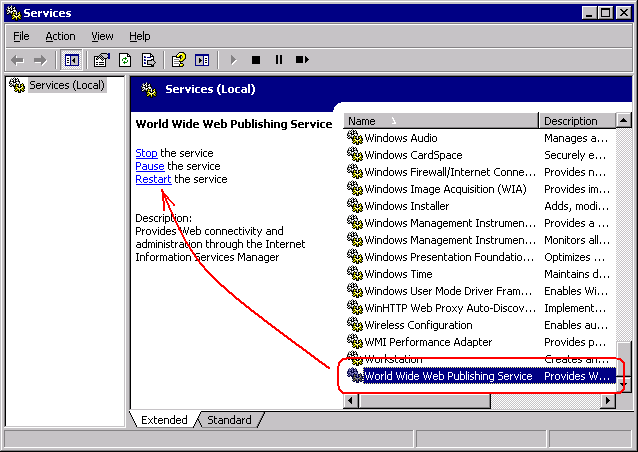
Task: Click the vertical scrollbar up arrow
Action: tap(624, 120)
